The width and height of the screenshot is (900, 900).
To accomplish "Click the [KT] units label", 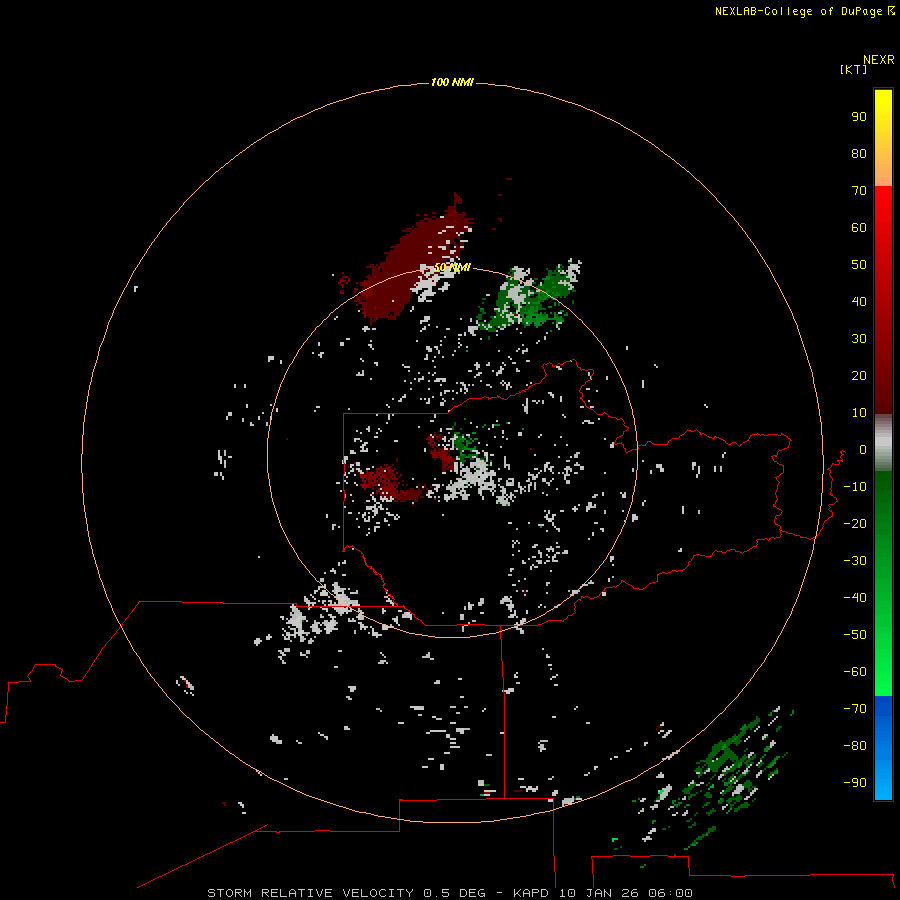I will click(854, 69).
